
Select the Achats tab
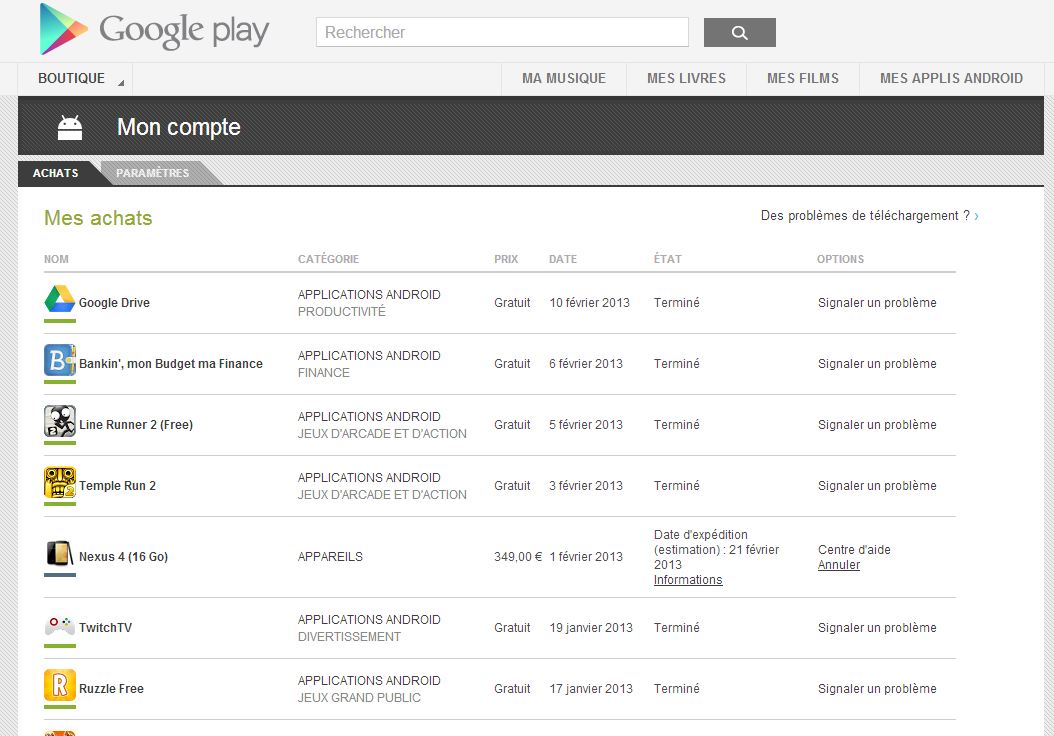(56, 174)
